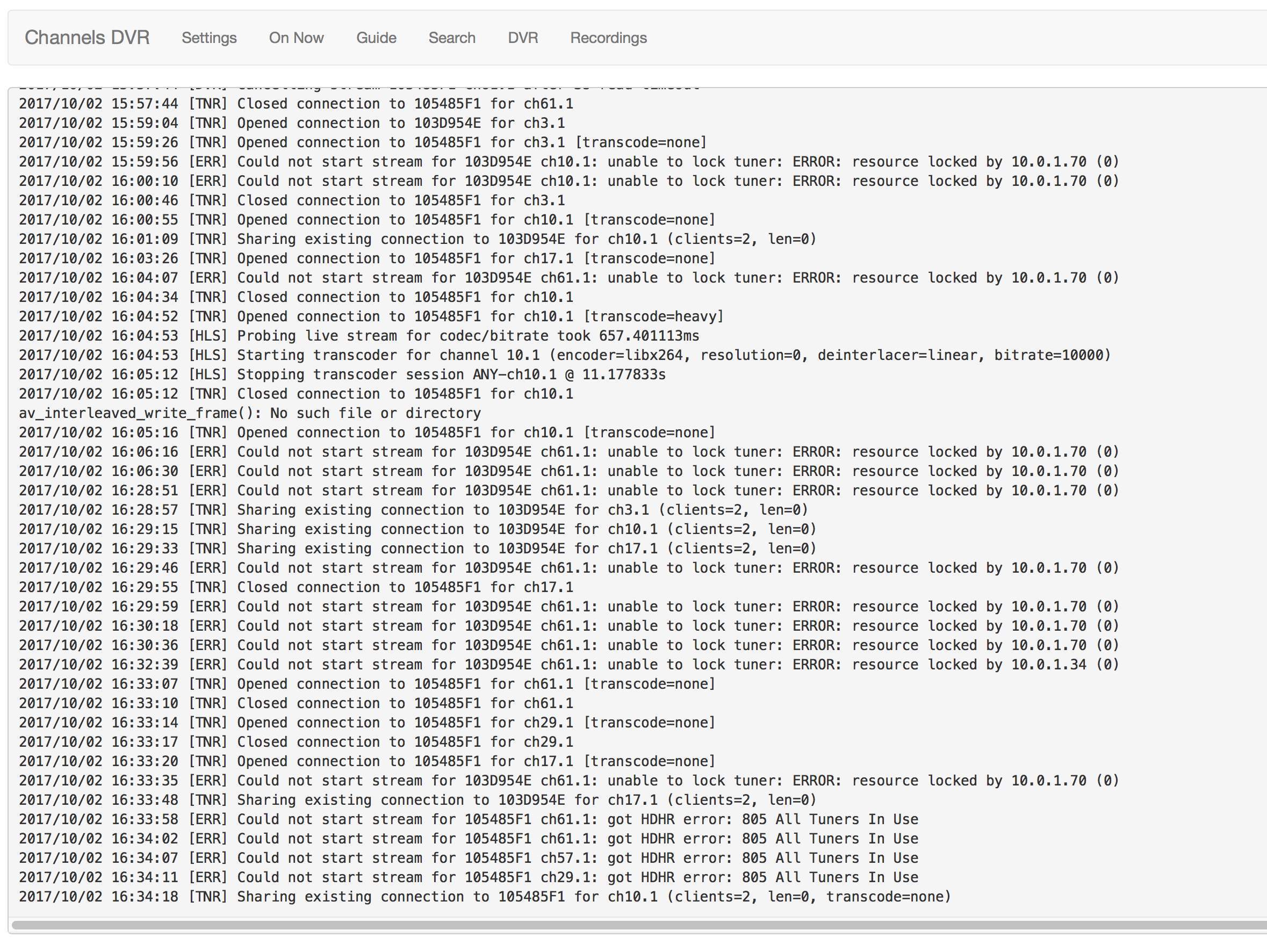Click the av_interleaved_write_frame() log line

[x=250, y=413]
